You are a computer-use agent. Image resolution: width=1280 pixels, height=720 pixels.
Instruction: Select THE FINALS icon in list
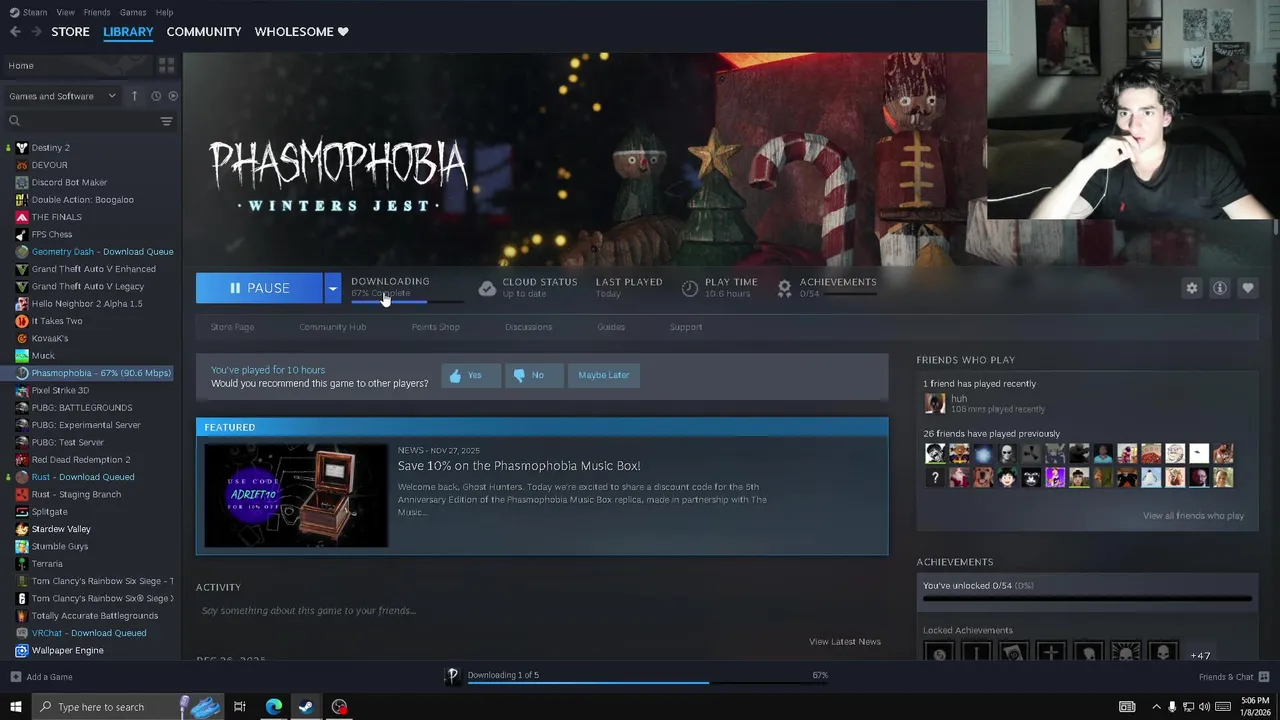(x=22, y=217)
